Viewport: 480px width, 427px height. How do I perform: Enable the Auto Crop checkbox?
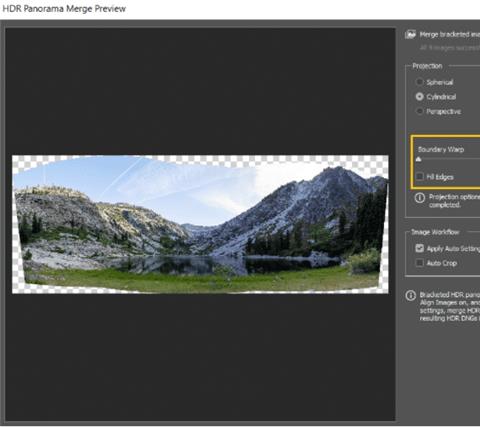click(420, 263)
